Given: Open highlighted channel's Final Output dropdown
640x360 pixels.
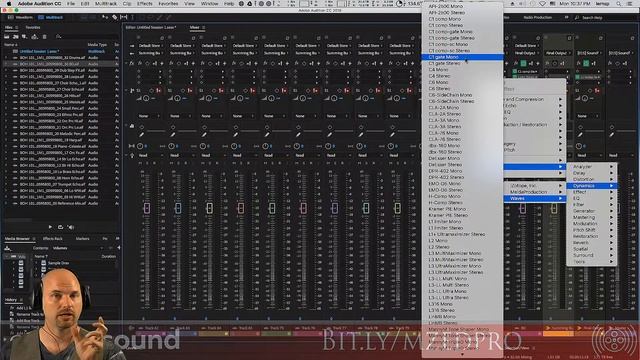Looking at the screenshot, I should click(557, 53).
